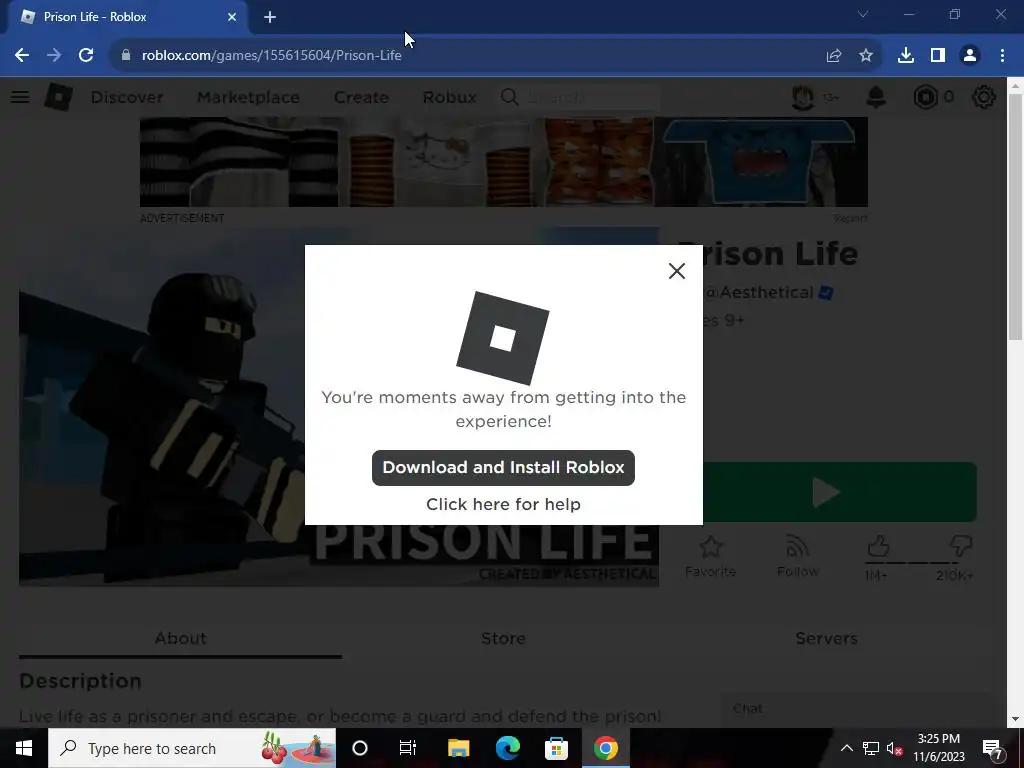Open the tab search chevron
The image size is (1024, 768).
863,14
